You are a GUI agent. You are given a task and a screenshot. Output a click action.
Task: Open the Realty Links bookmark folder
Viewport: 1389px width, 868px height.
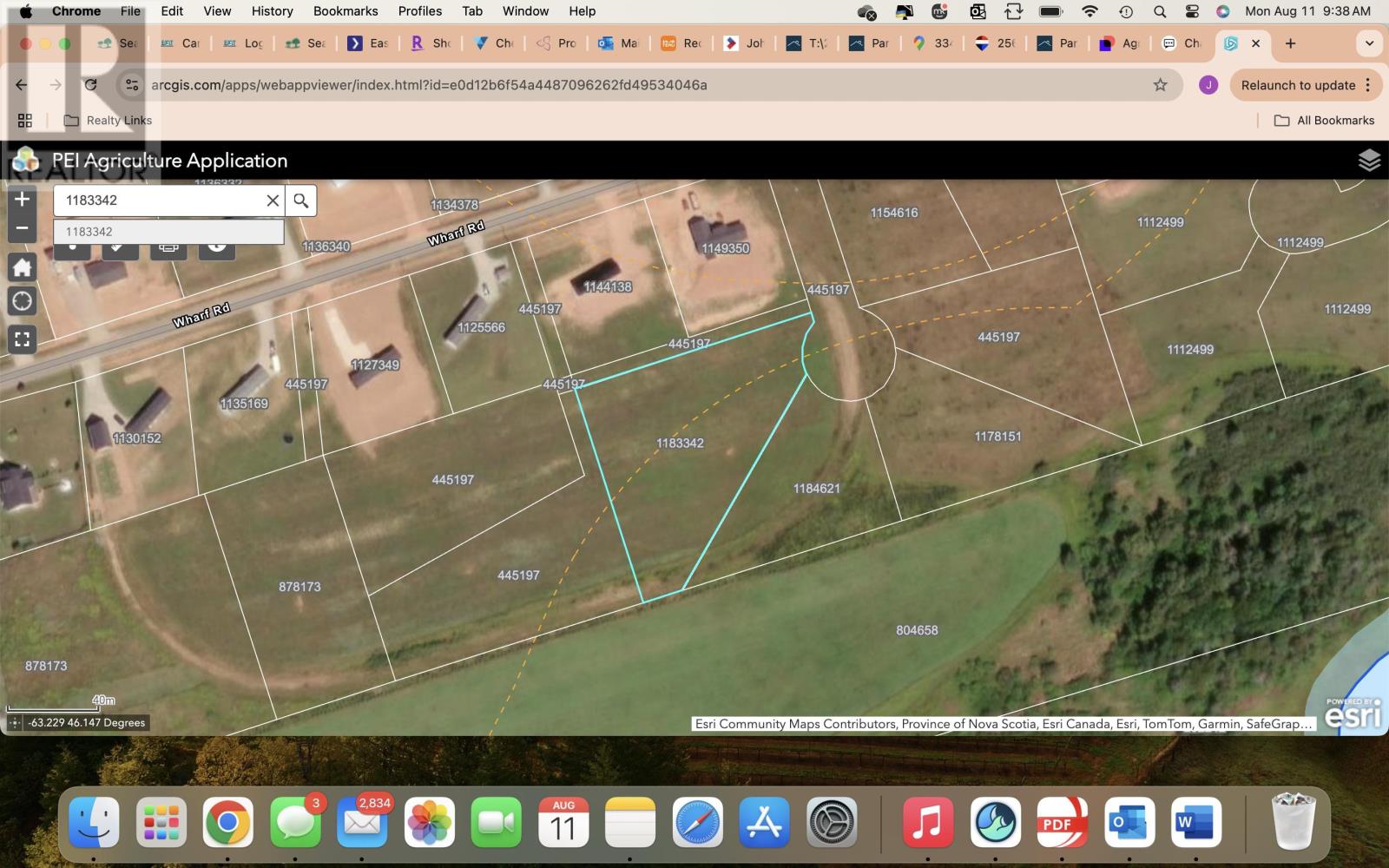click(x=109, y=121)
